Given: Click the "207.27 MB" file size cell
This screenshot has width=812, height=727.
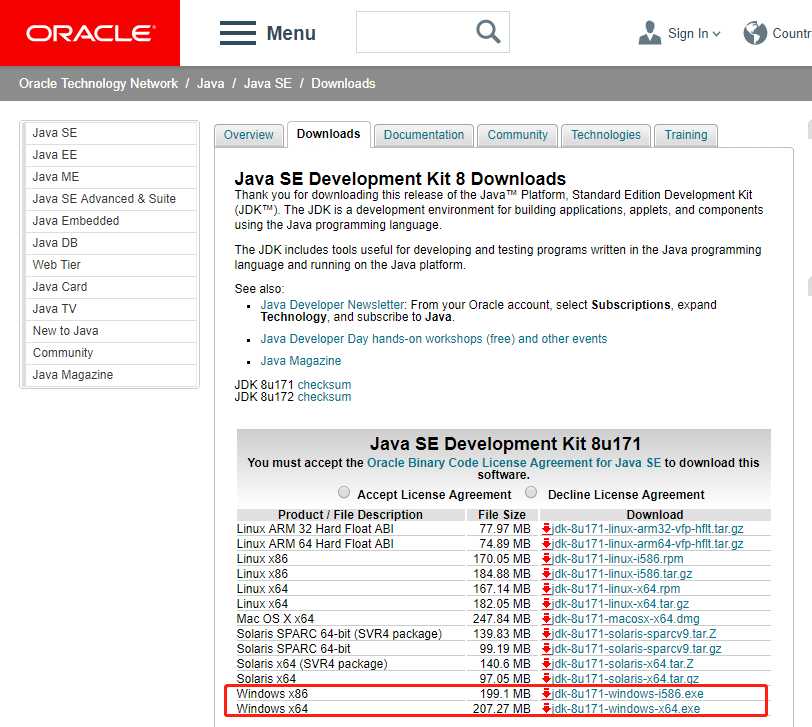Looking at the screenshot, I should click(502, 709).
